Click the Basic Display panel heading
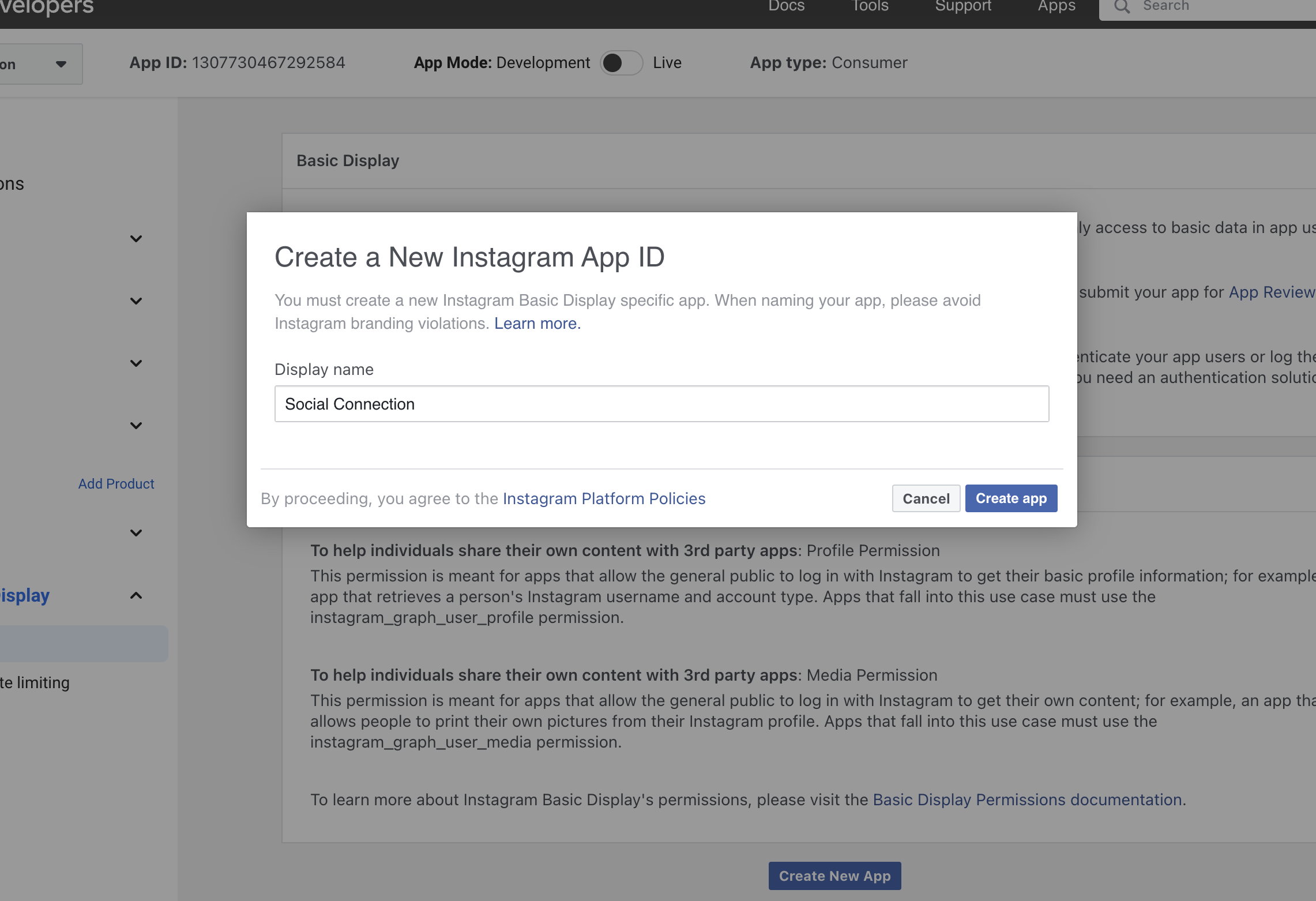The image size is (1316, 901). (348, 161)
